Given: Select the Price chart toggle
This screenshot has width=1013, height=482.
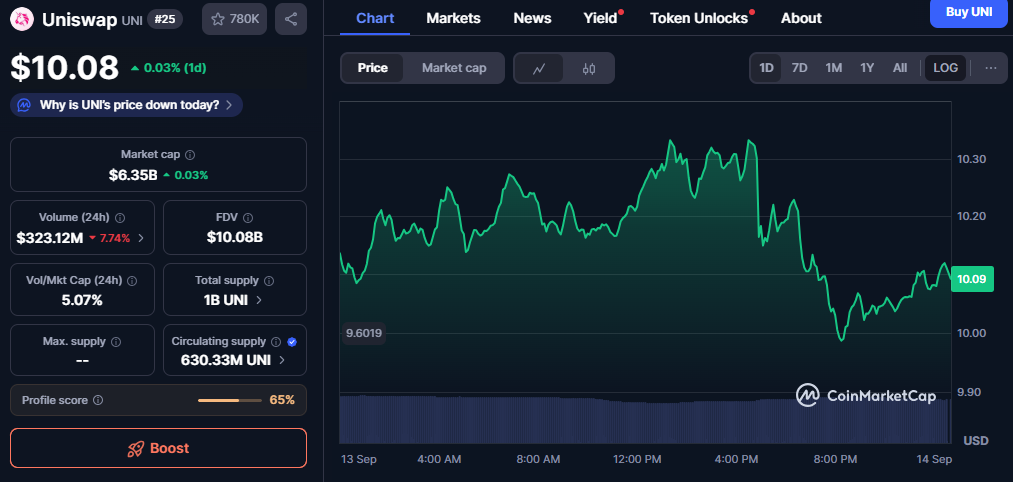Looking at the screenshot, I should pyautogui.click(x=373, y=68).
